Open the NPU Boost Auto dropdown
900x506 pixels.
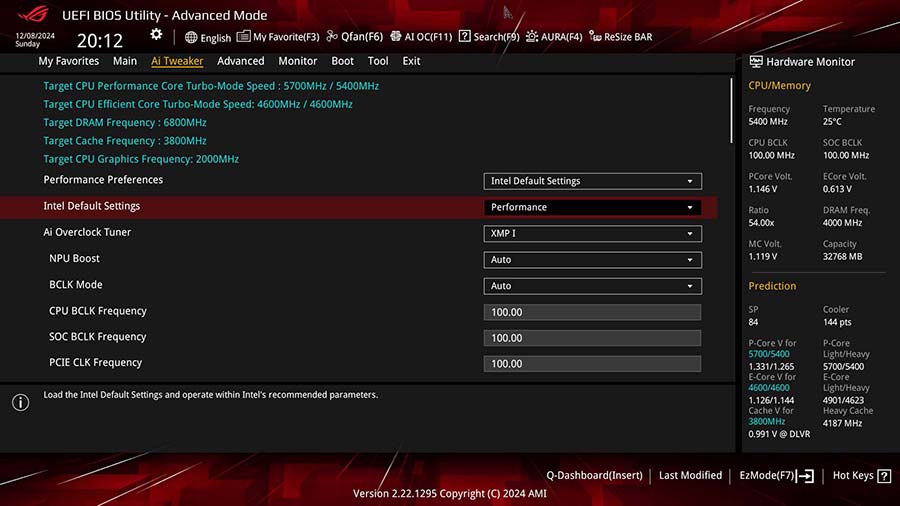592,260
